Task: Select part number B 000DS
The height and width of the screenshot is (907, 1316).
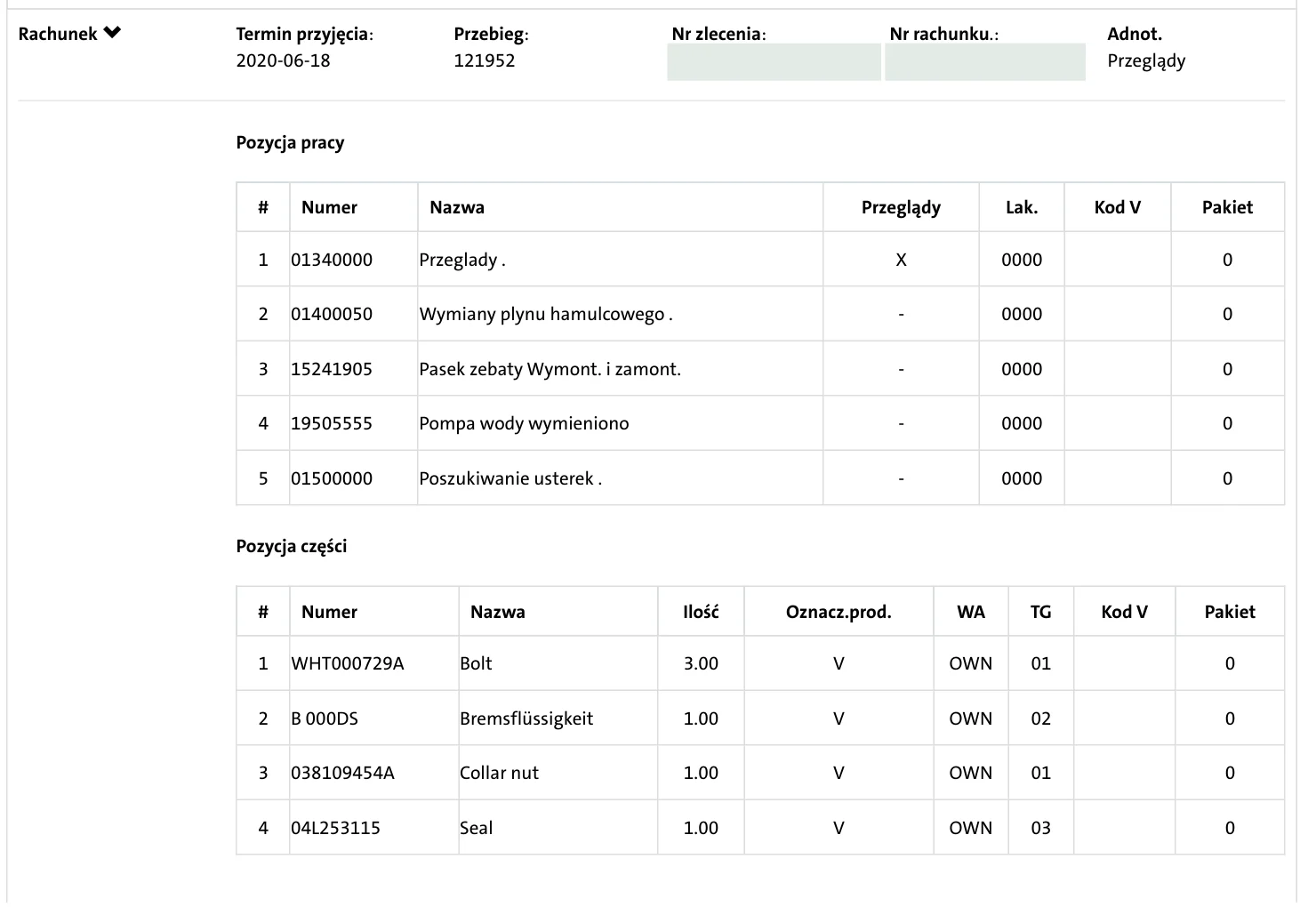Action: (325, 718)
